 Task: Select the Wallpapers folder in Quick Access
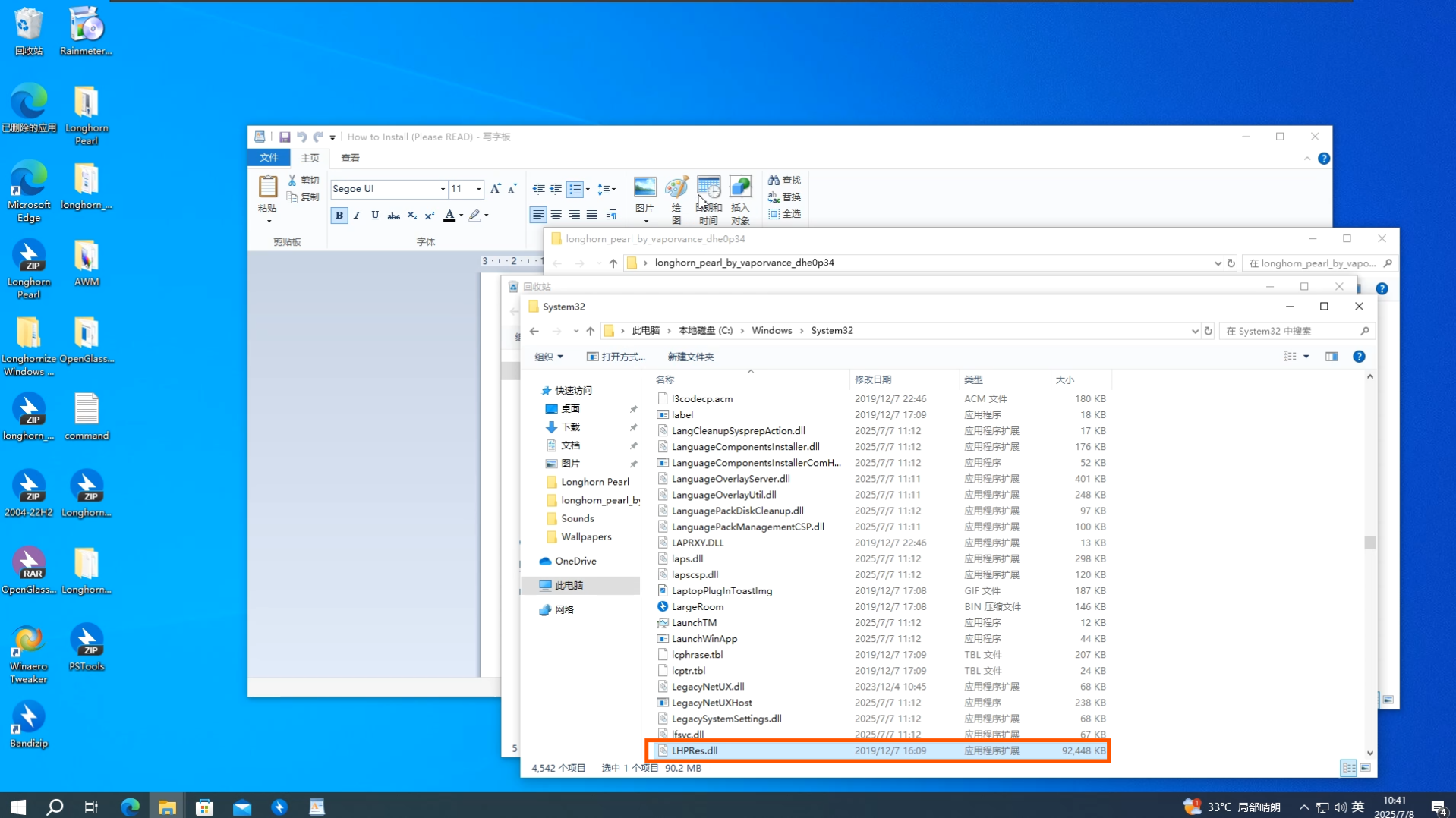point(586,537)
